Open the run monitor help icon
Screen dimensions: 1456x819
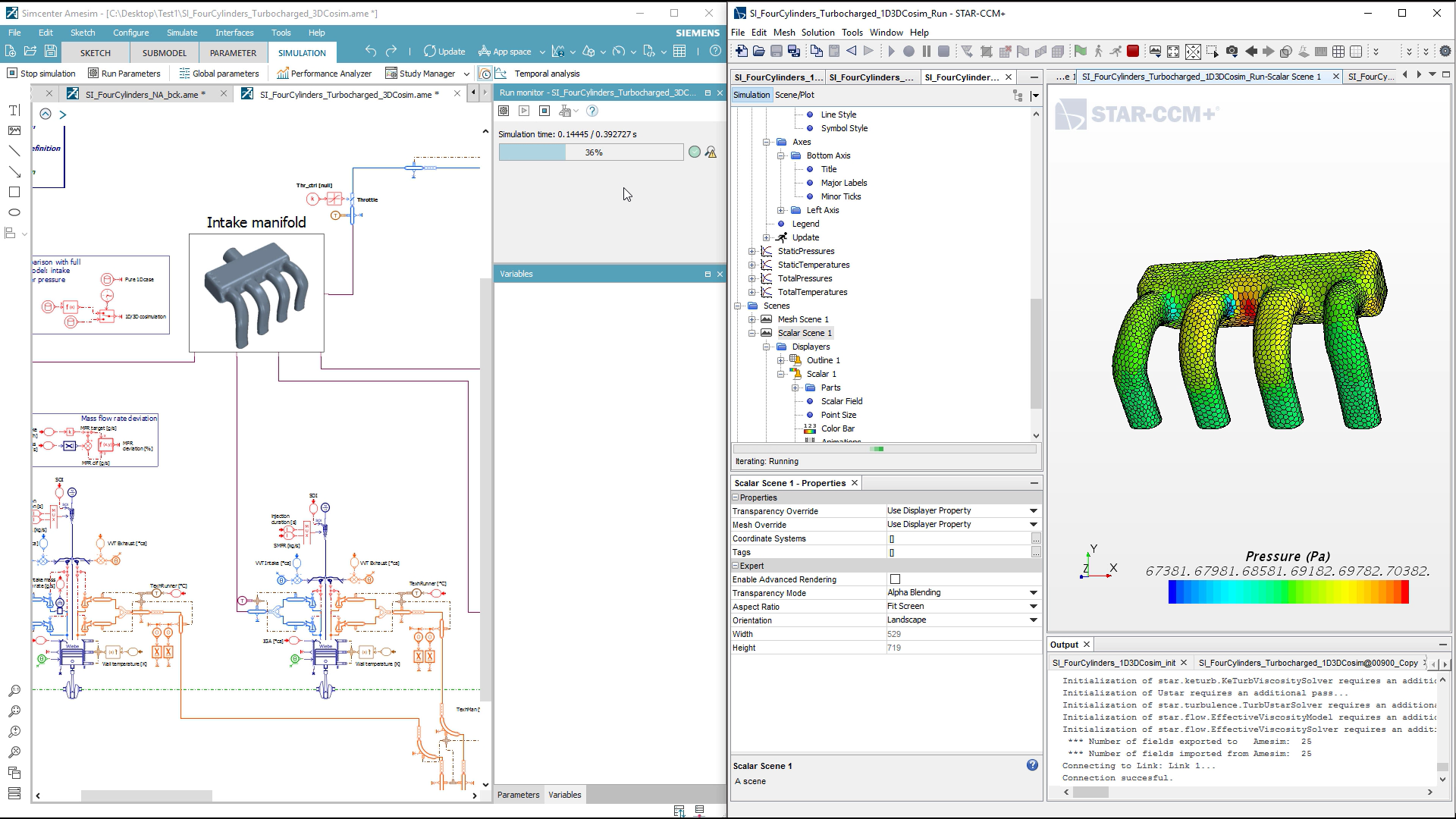click(x=592, y=111)
